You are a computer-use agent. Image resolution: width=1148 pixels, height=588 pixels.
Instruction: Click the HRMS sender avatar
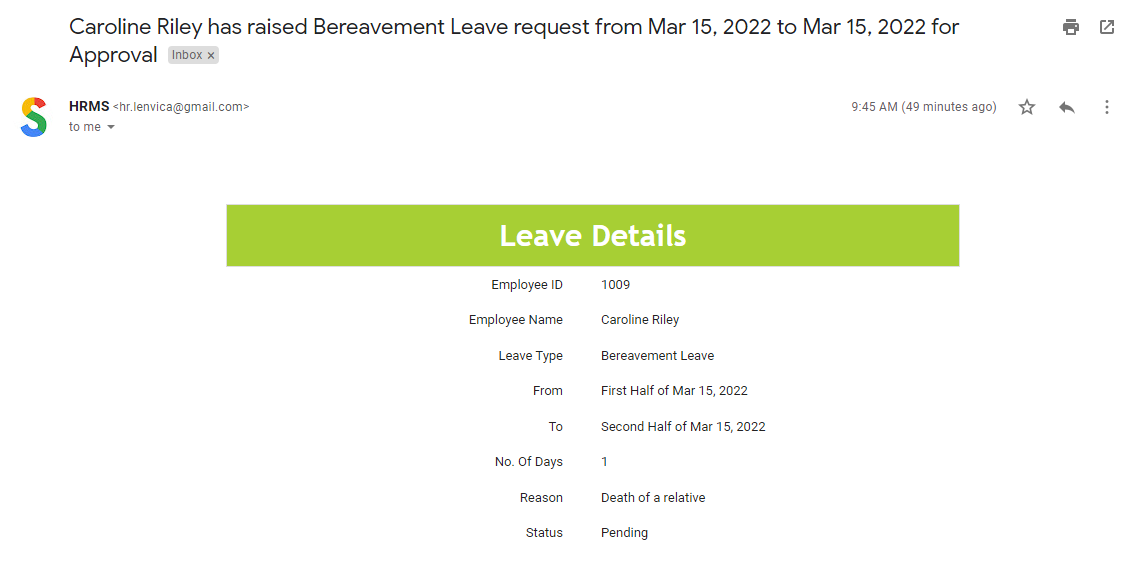[x=34, y=117]
